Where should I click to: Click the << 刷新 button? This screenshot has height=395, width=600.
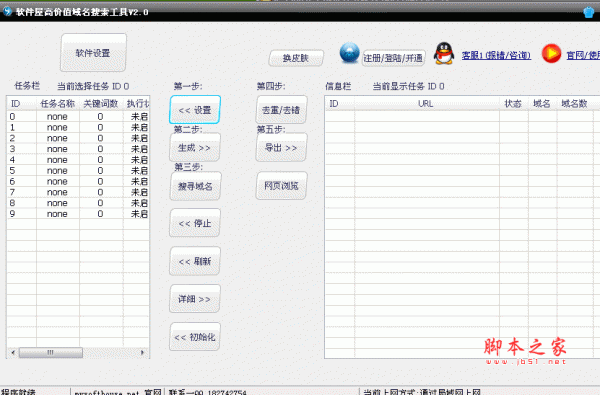tap(195, 261)
